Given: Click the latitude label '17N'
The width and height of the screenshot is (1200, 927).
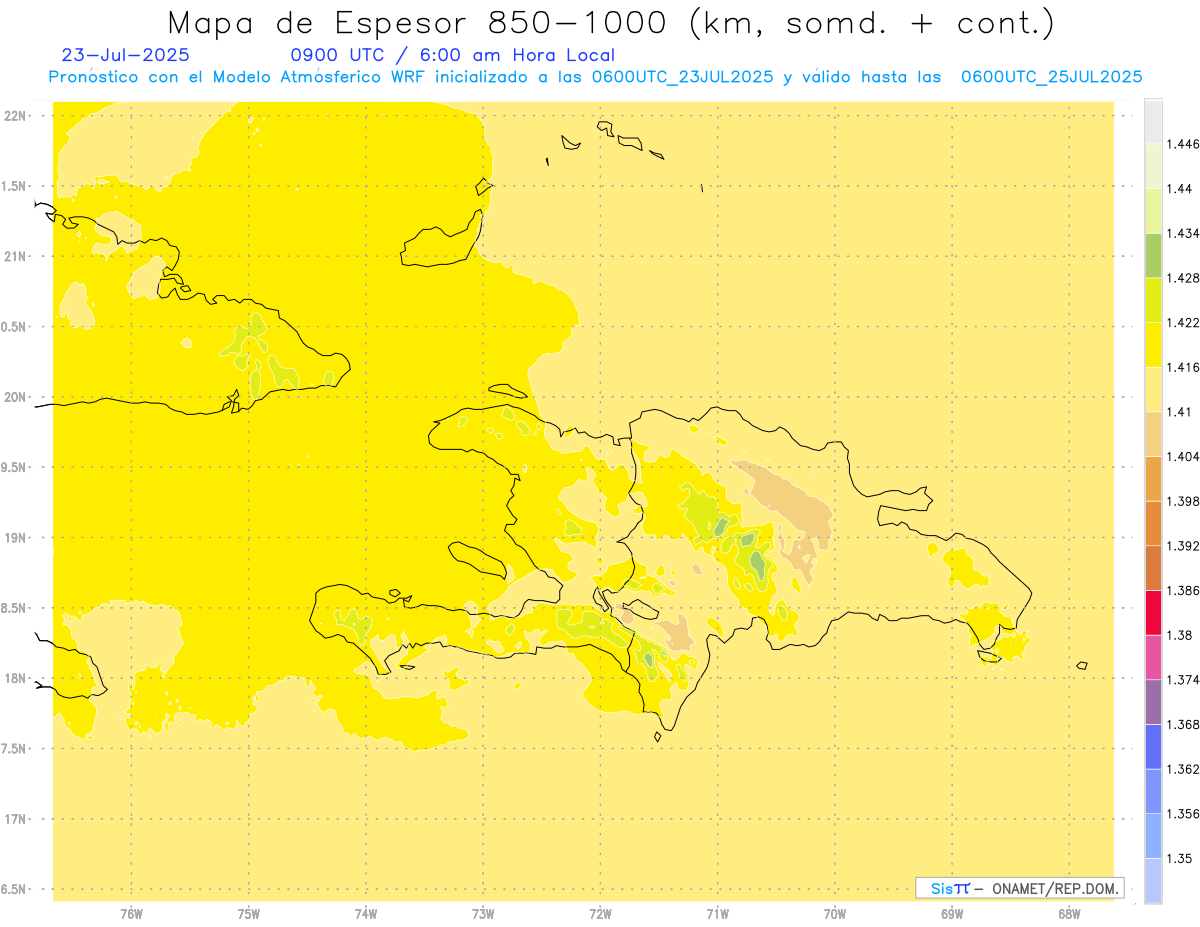Looking at the screenshot, I should 15,819.
